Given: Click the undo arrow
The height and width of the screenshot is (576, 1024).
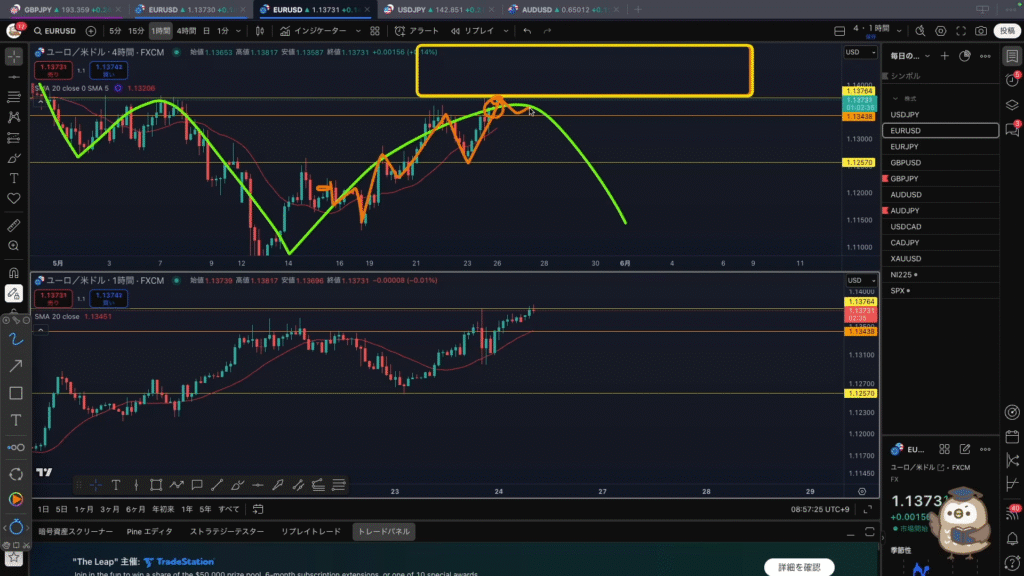Looking at the screenshot, I should pos(527,31).
